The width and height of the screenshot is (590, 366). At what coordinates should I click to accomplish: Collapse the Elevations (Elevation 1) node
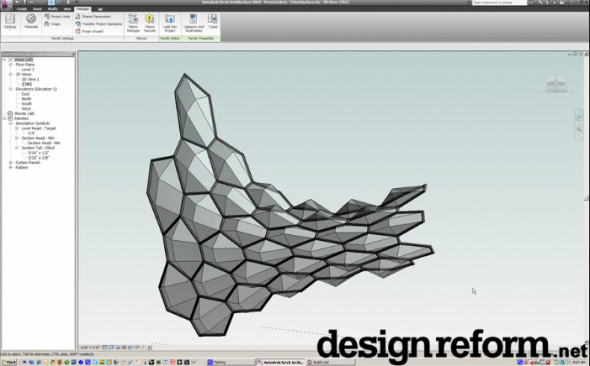point(11,89)
